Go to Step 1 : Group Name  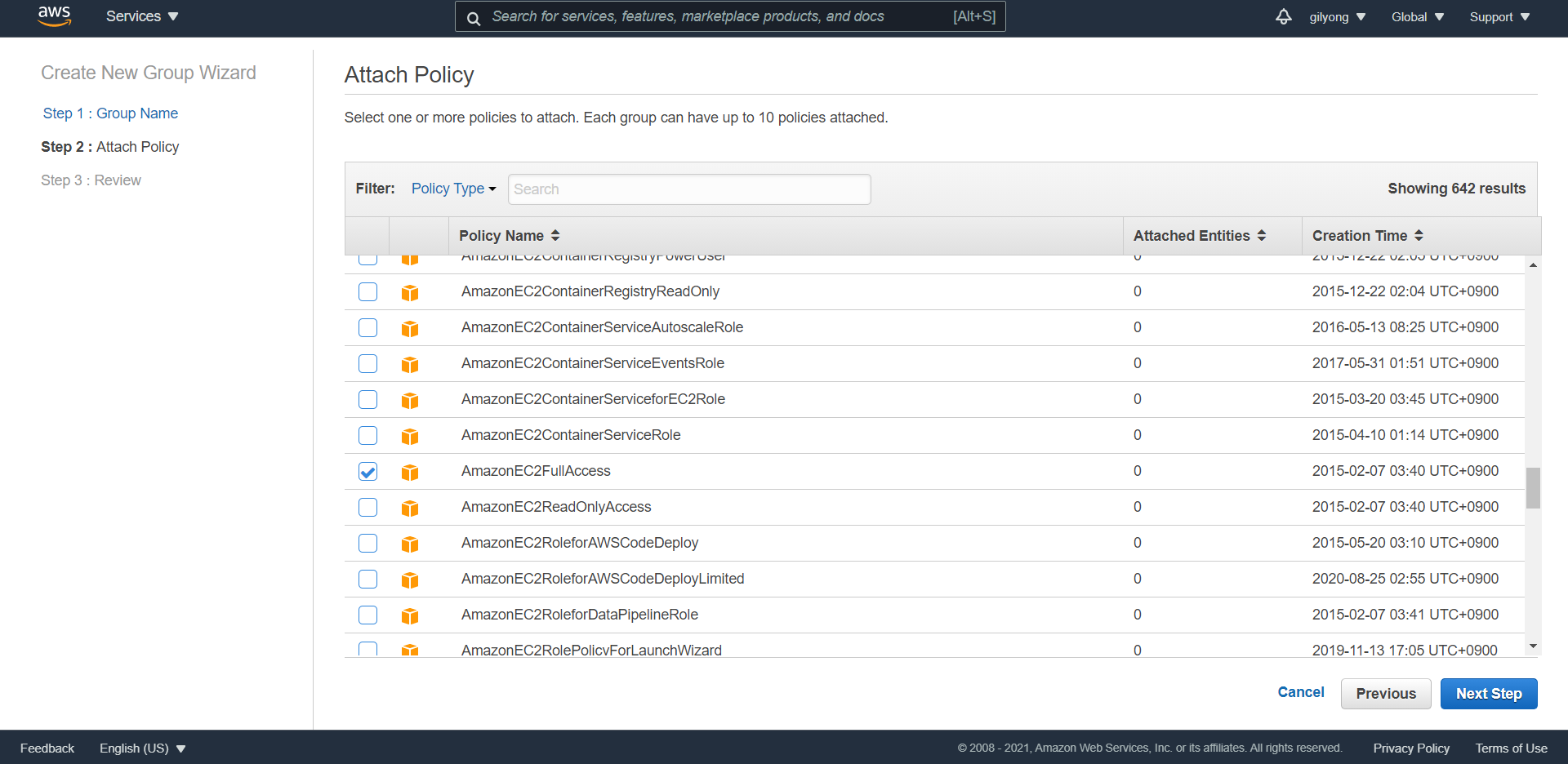coord(110,113)
